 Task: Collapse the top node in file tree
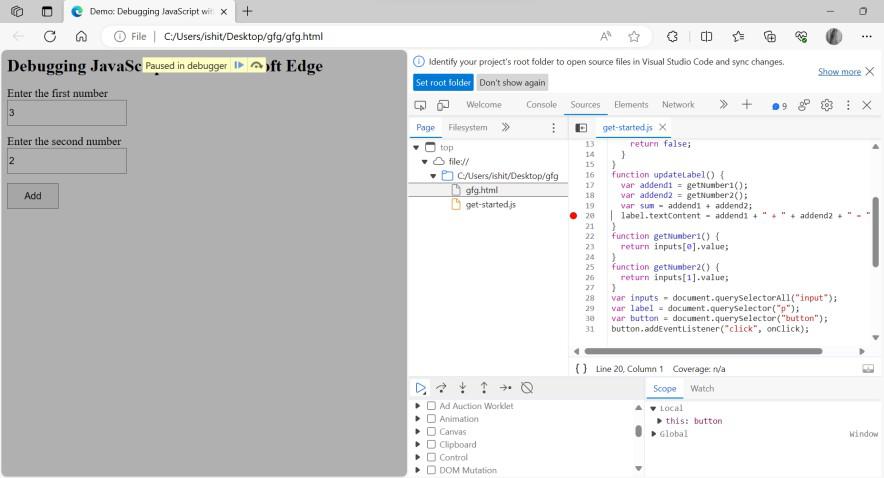(417, 148)
